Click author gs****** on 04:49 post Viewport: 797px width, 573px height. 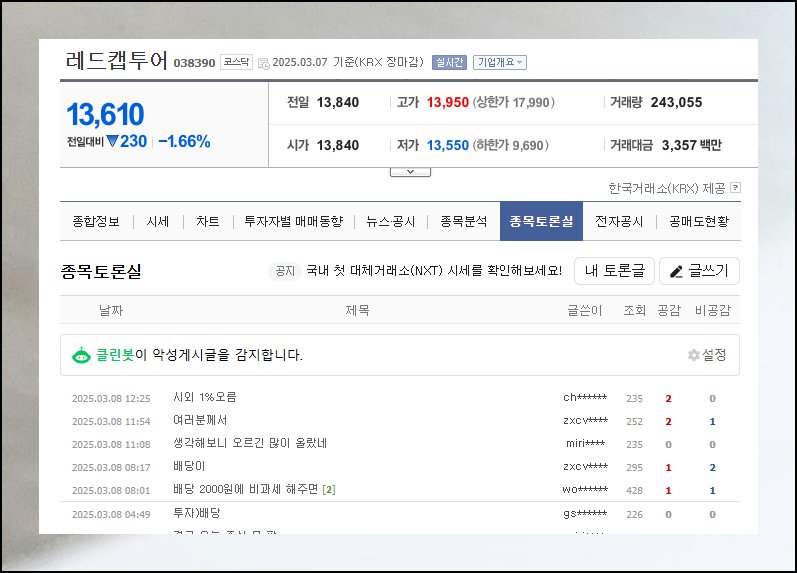point(585,514)
